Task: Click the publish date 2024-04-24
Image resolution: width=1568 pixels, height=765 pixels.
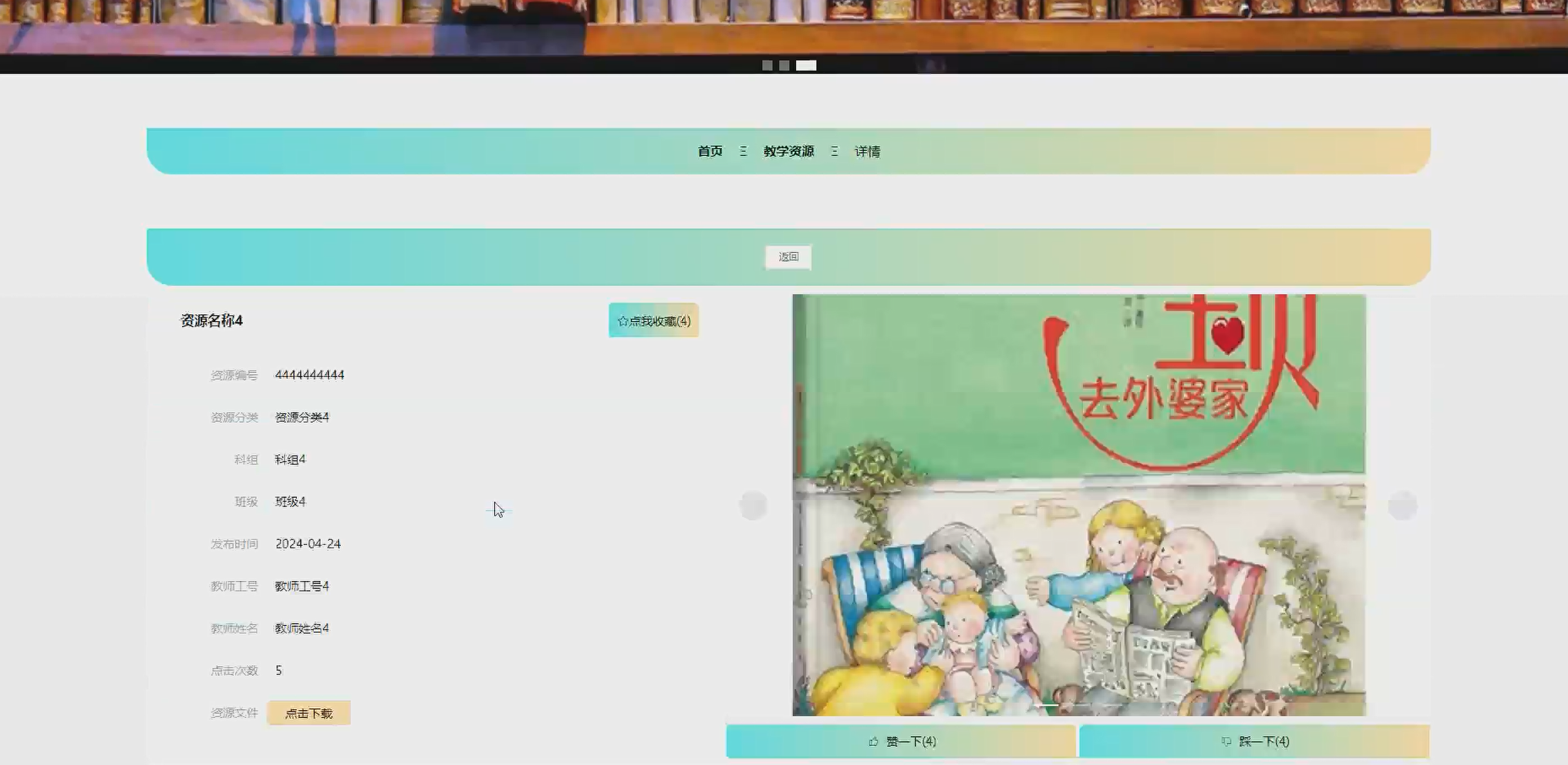Action: click(308, 544)
